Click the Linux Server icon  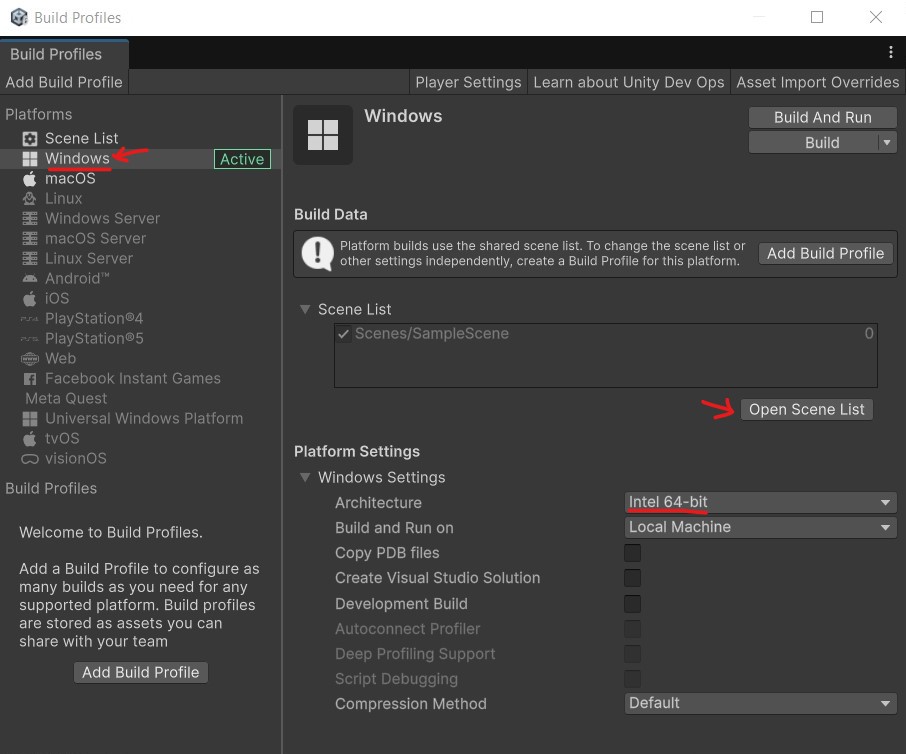click(29, 258)
